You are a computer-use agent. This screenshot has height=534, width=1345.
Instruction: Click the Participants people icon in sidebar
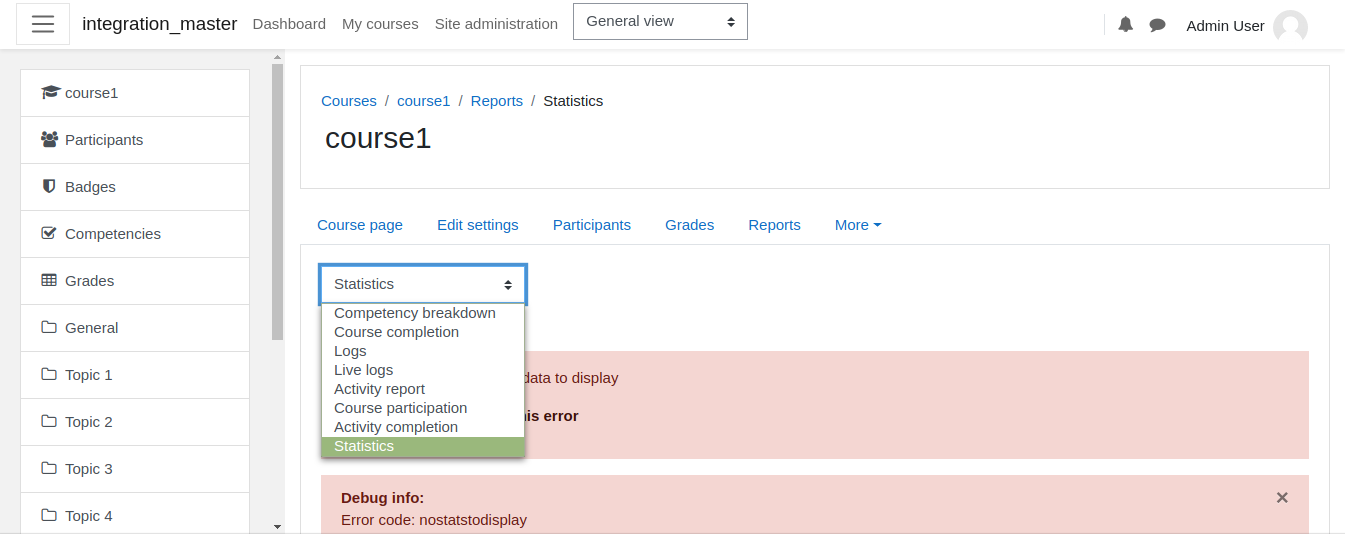tap(49, 140)
